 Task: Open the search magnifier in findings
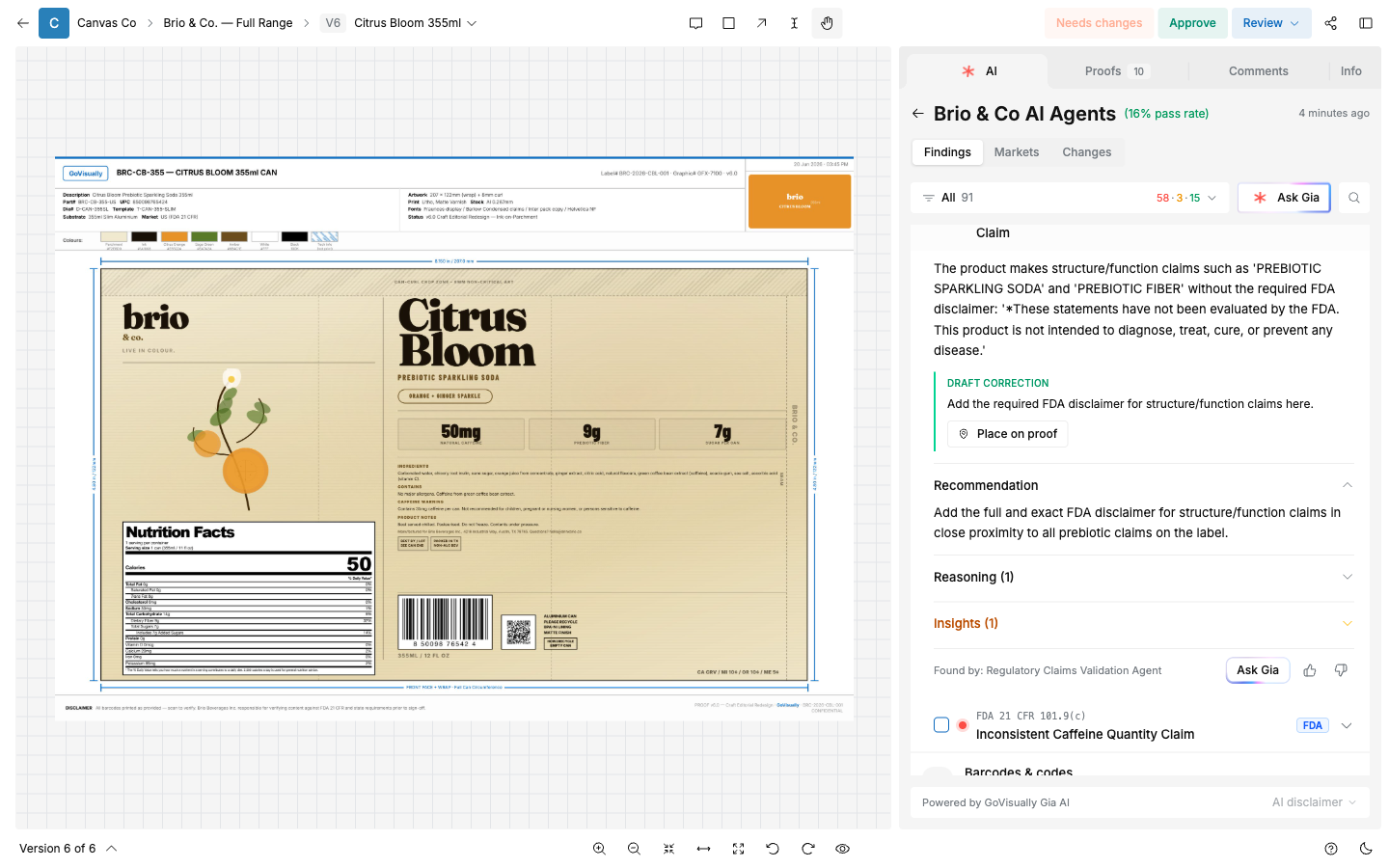[x=1354, y=198]
